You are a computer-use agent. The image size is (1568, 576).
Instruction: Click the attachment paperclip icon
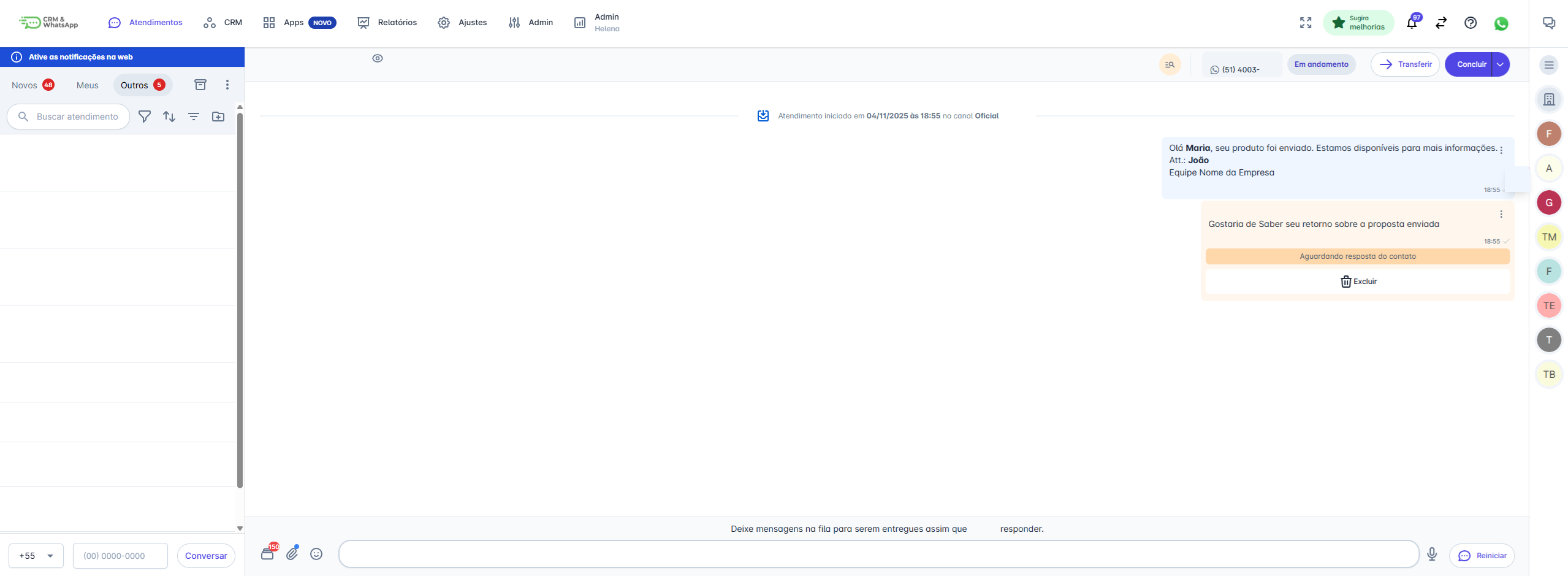[292, 553]
